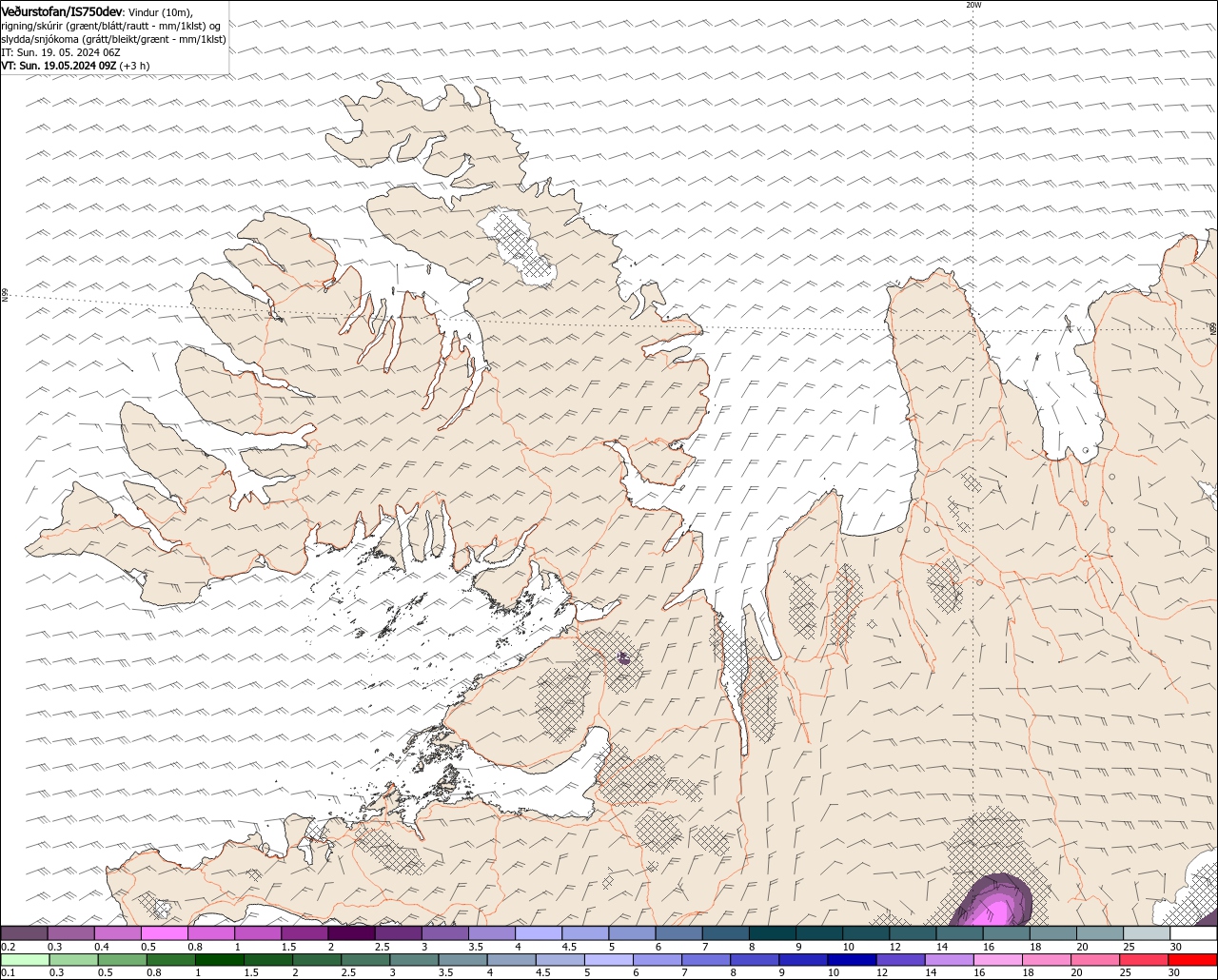Click the 'rigning/skúrir' legend description line

111,26
